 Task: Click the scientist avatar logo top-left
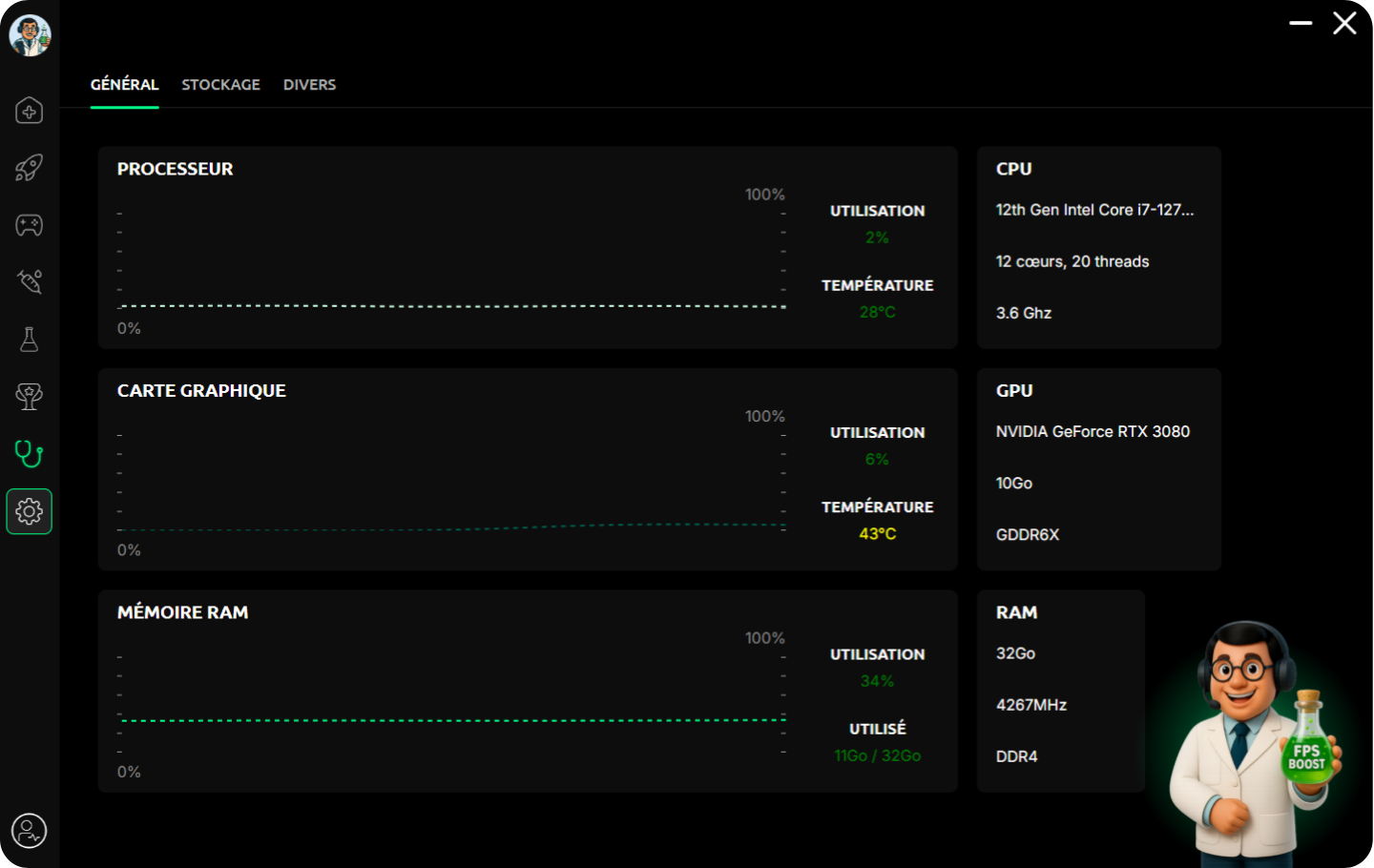tap(30, 36)
